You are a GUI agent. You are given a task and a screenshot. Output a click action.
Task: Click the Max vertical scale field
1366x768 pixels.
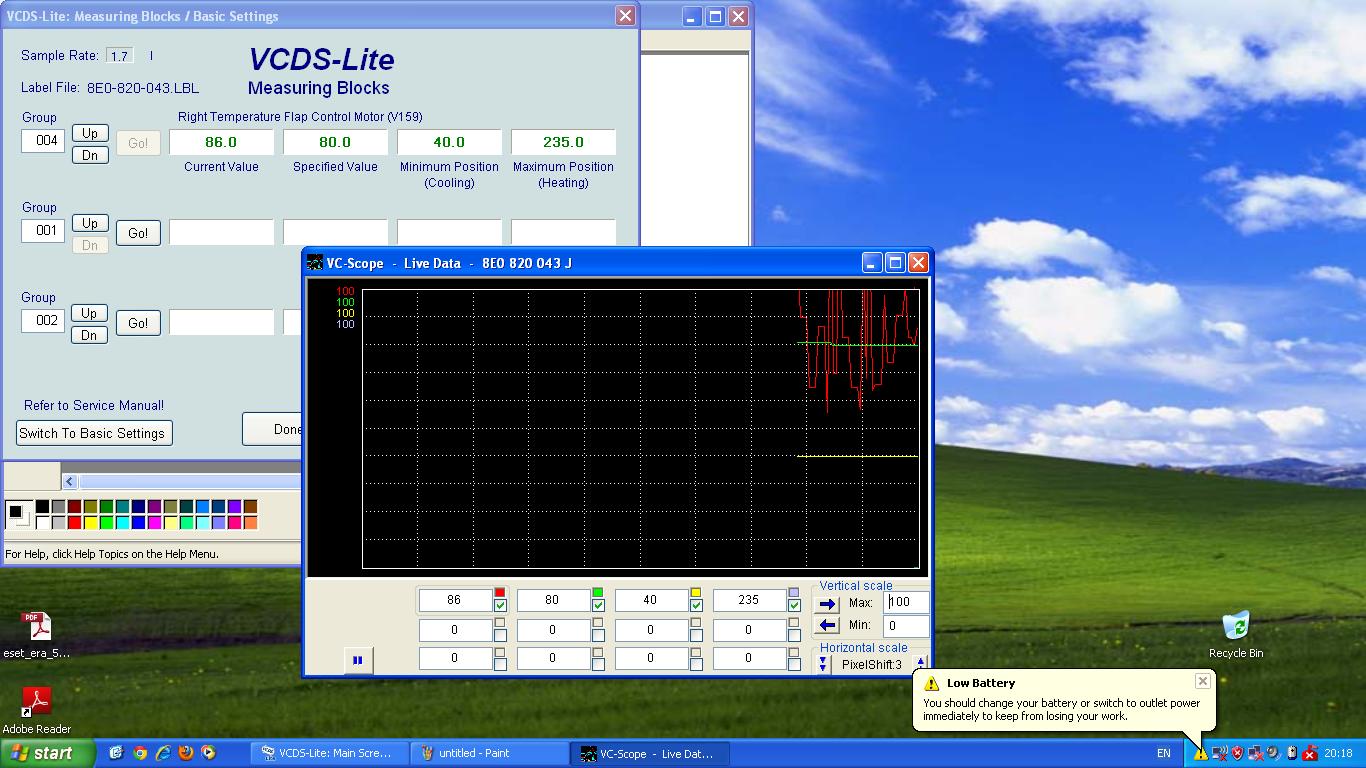(x=906, y=602)
